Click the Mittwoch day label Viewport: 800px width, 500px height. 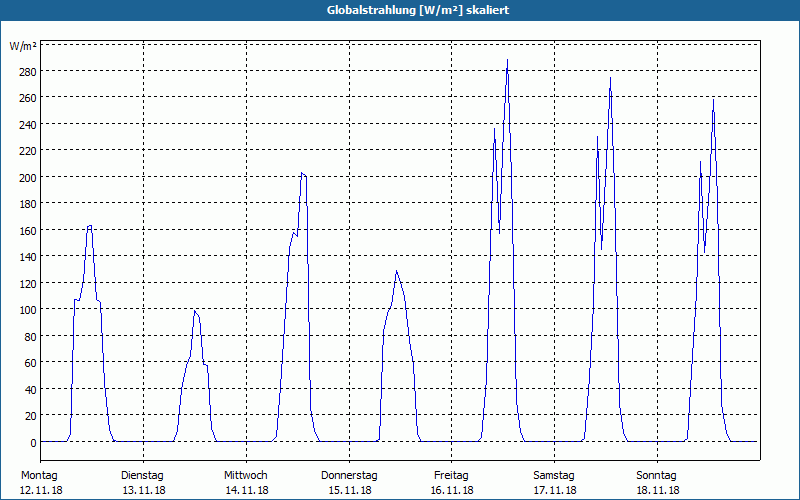(245, 476)
